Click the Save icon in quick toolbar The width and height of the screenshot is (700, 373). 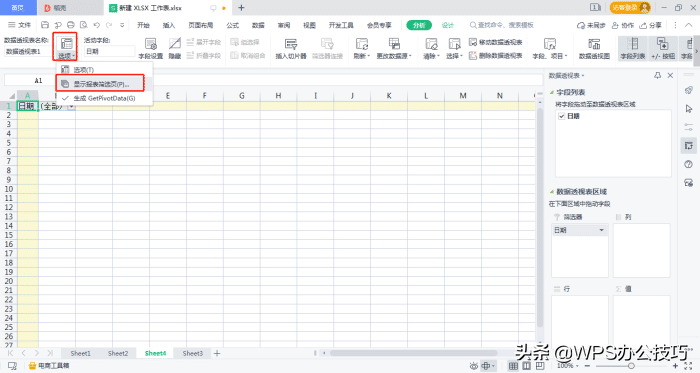point(45,25)
